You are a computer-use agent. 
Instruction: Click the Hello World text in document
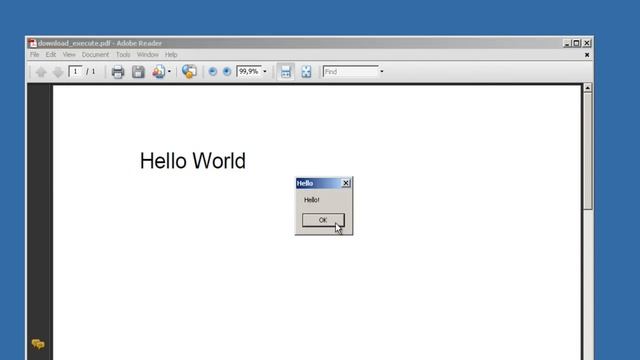(x=193, y=161)
